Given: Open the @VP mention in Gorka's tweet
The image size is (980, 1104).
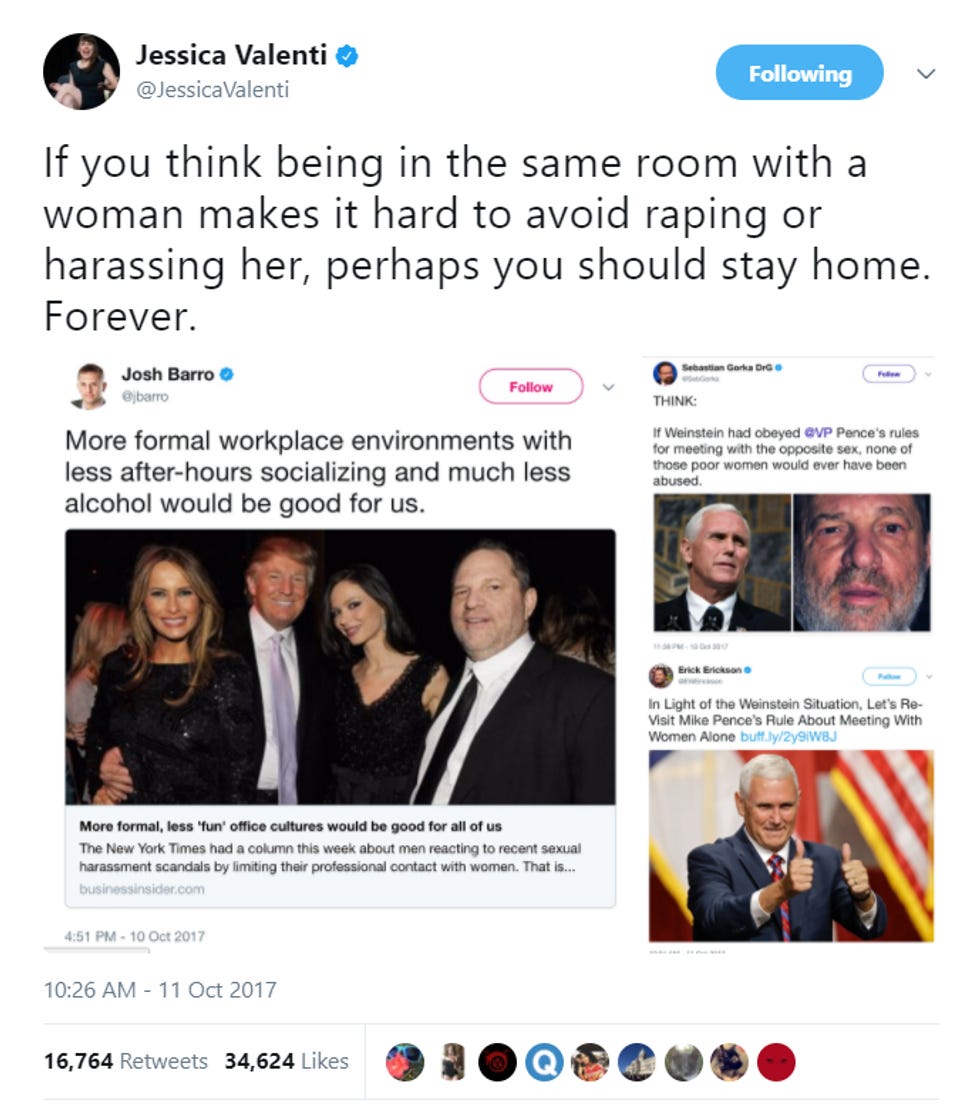Looking at the screenshot, I should pos(817,432).
